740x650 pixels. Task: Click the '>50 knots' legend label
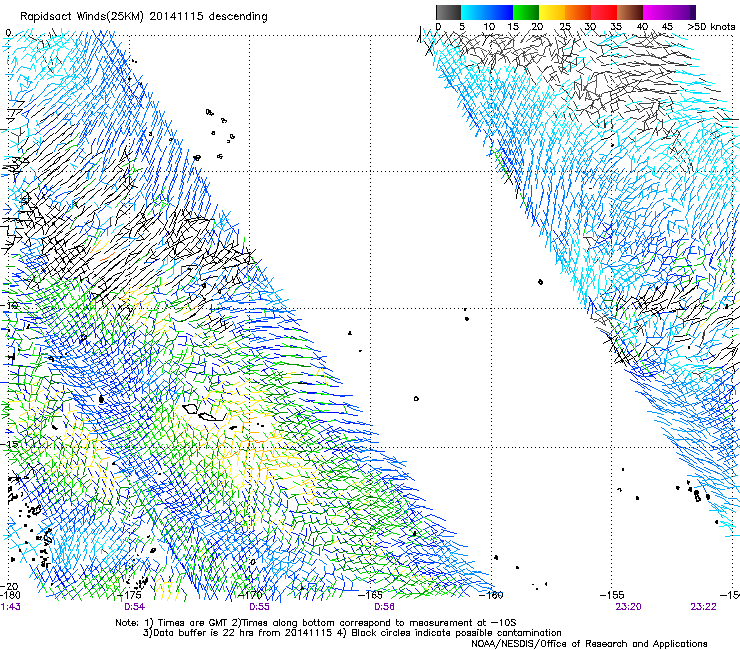point(712,27)
